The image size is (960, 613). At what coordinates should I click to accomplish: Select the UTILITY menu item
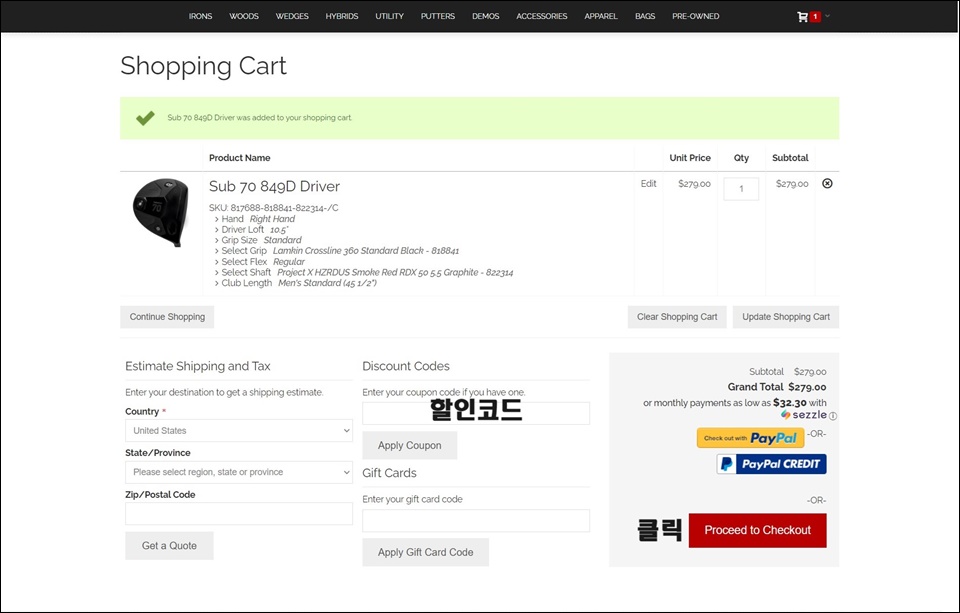[389, 17]
